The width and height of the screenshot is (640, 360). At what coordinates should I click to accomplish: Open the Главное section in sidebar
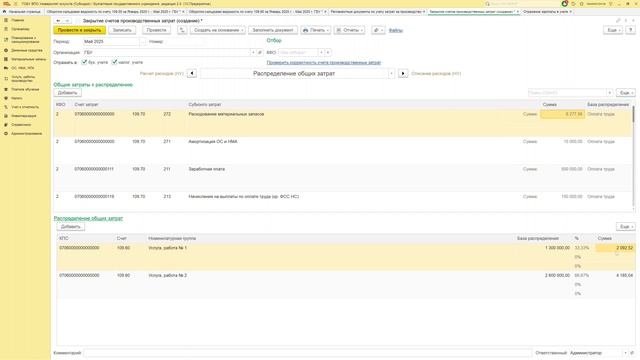tap(18, 20)
